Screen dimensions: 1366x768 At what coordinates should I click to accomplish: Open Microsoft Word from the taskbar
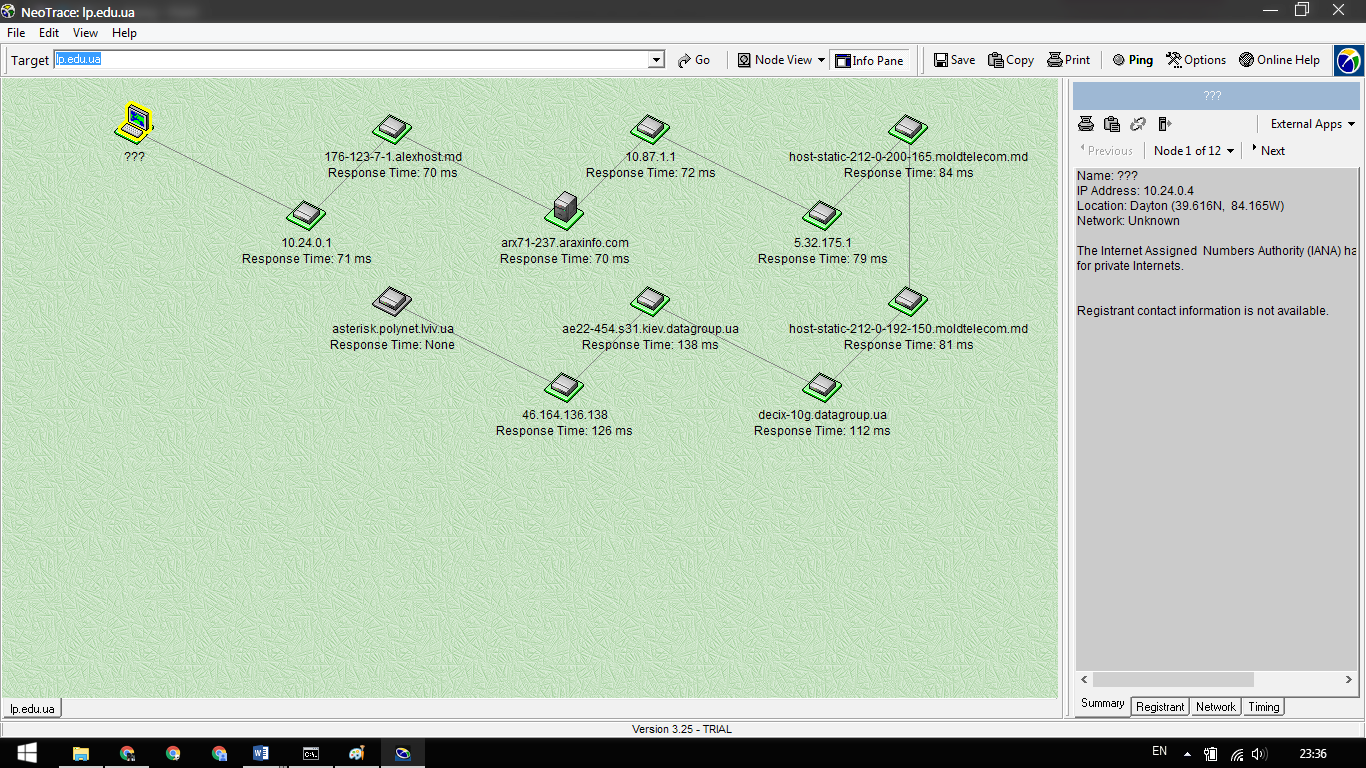261,753
